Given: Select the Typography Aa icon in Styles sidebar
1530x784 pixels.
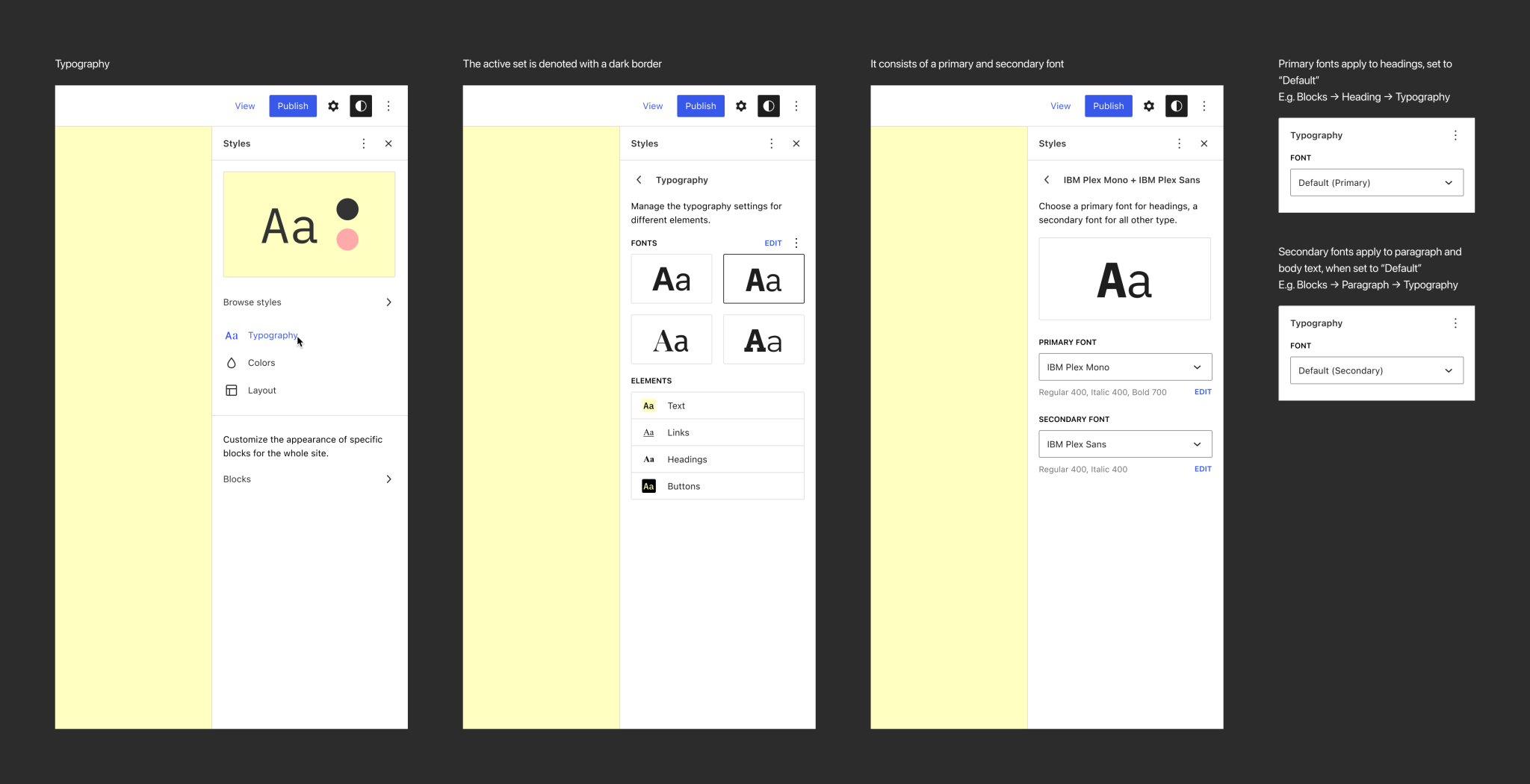Looking at the screenshot, I should pyautogui.click(x=231, y=335).
